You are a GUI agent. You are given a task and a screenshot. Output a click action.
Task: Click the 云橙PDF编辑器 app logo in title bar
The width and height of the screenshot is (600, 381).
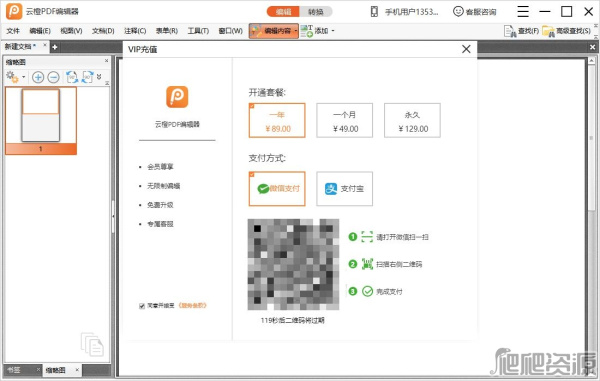click(x=14, y=11)
